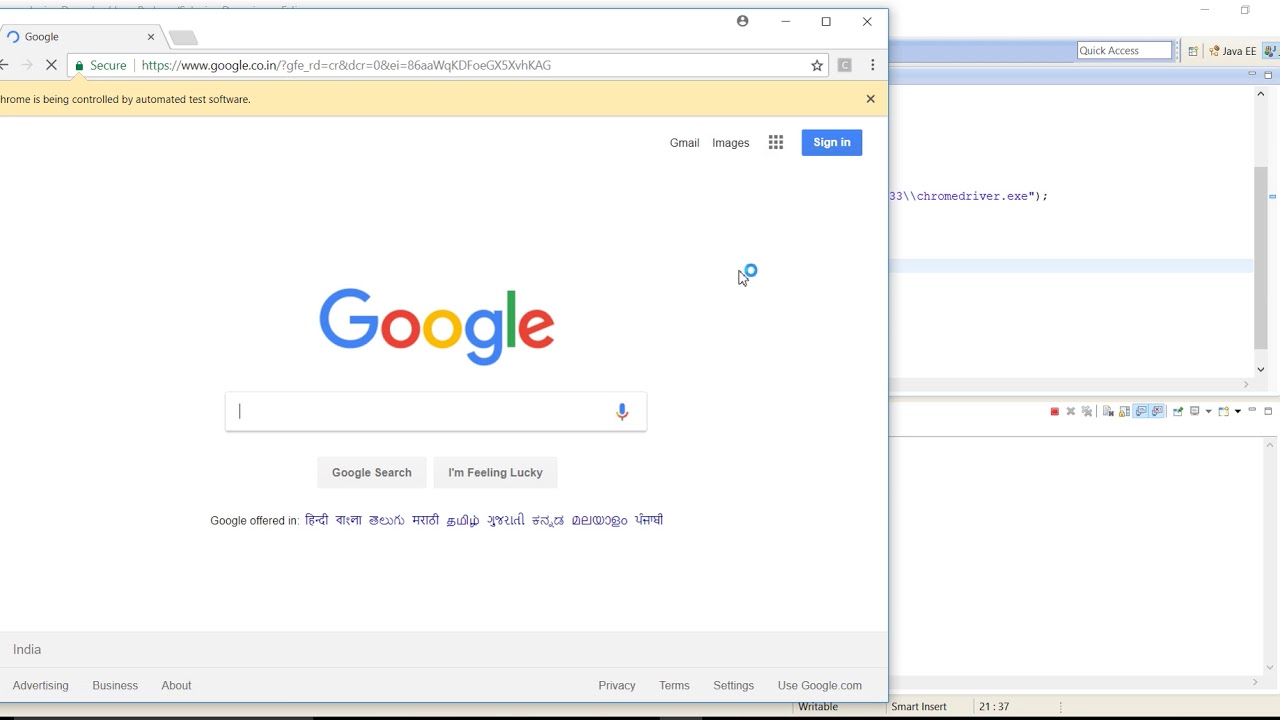Open a new Chrome tab
1280x720 pixels.
coord(183,37)
